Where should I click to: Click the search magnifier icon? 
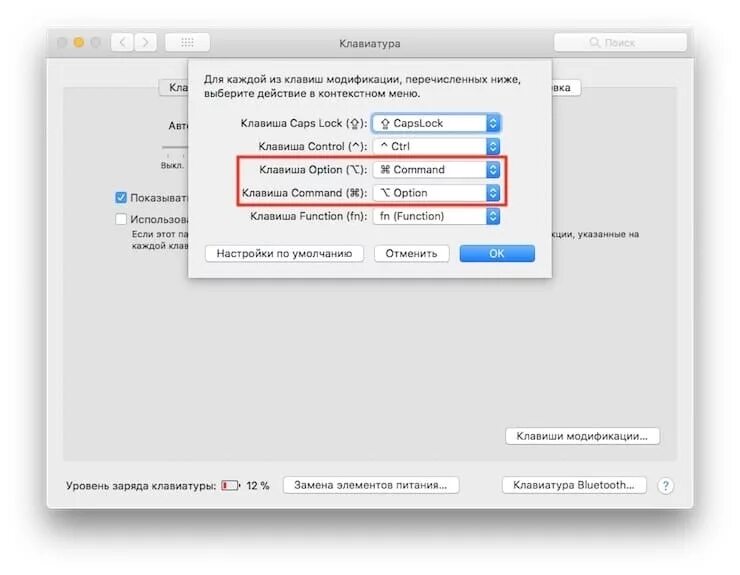pyautogui.click(x=594, y=42)
